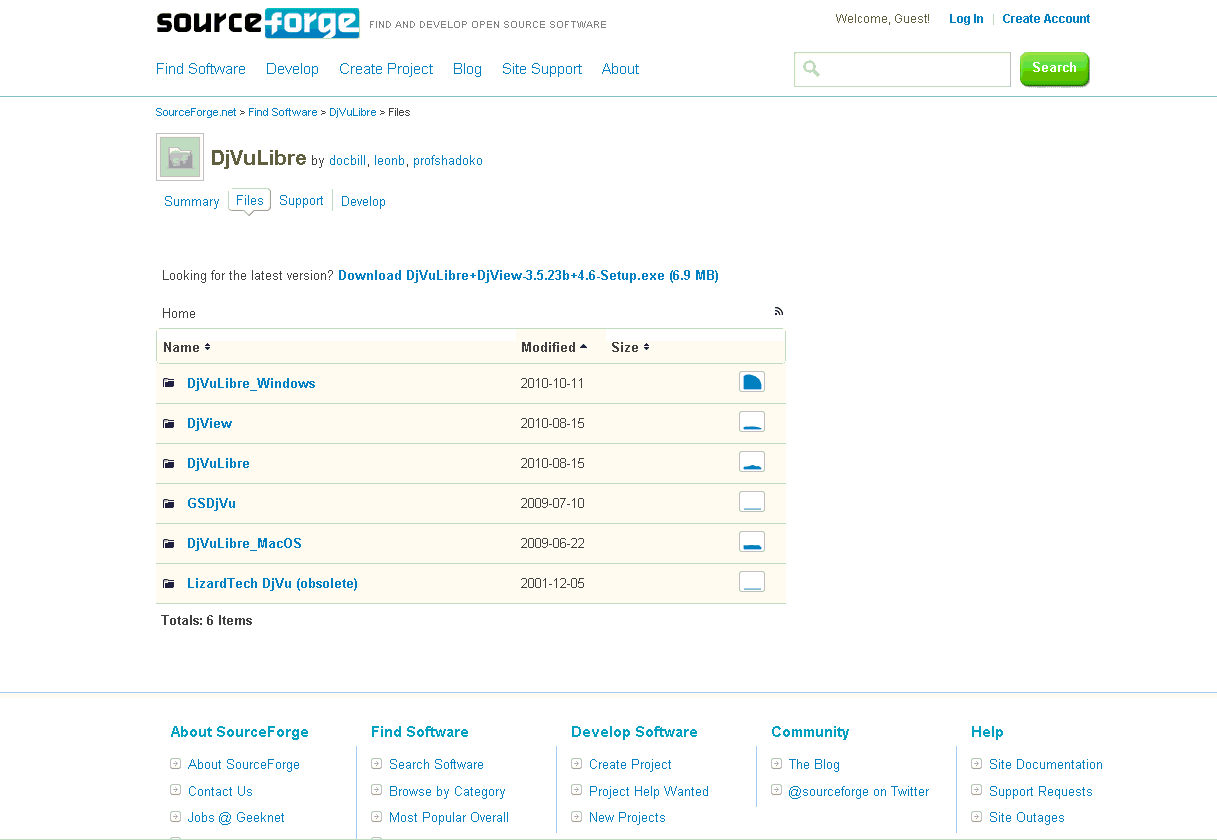This screenshot has width=1217, height=840.
Task: Open Blog in the top navigation
Action: (467, 69)
